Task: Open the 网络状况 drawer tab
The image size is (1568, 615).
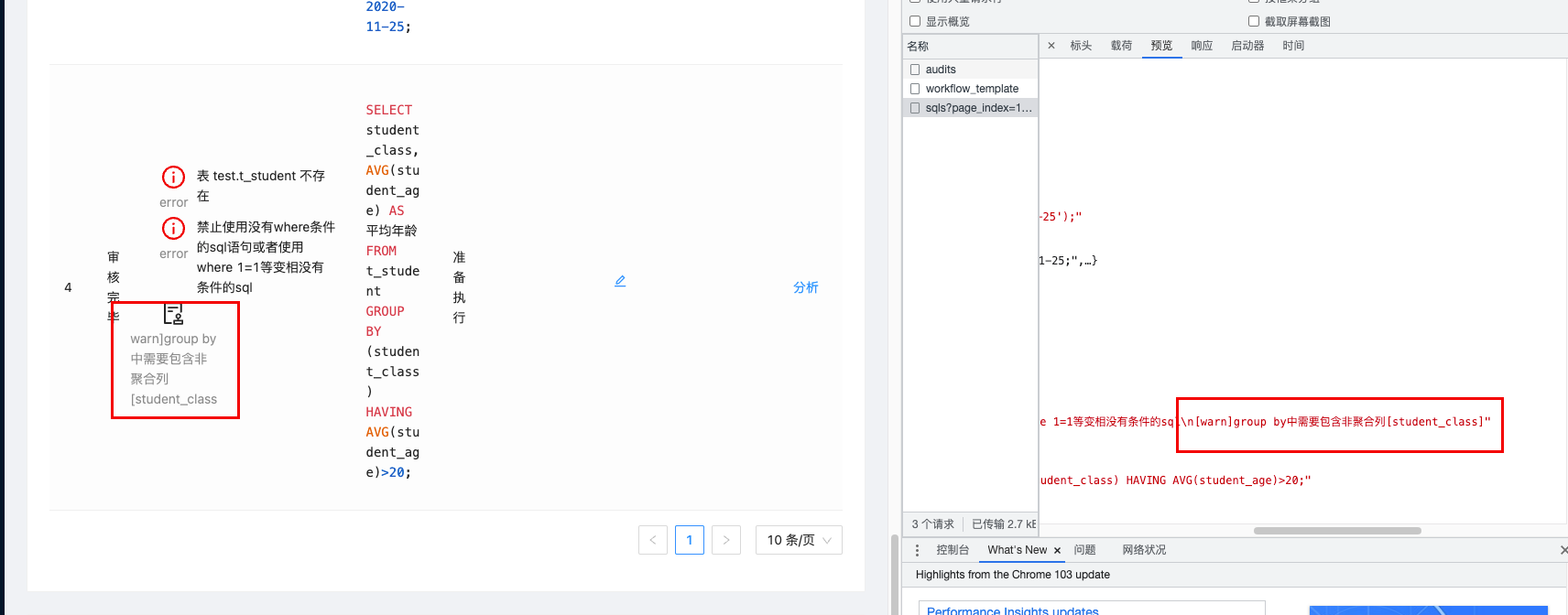Action: coord(1144,550)
